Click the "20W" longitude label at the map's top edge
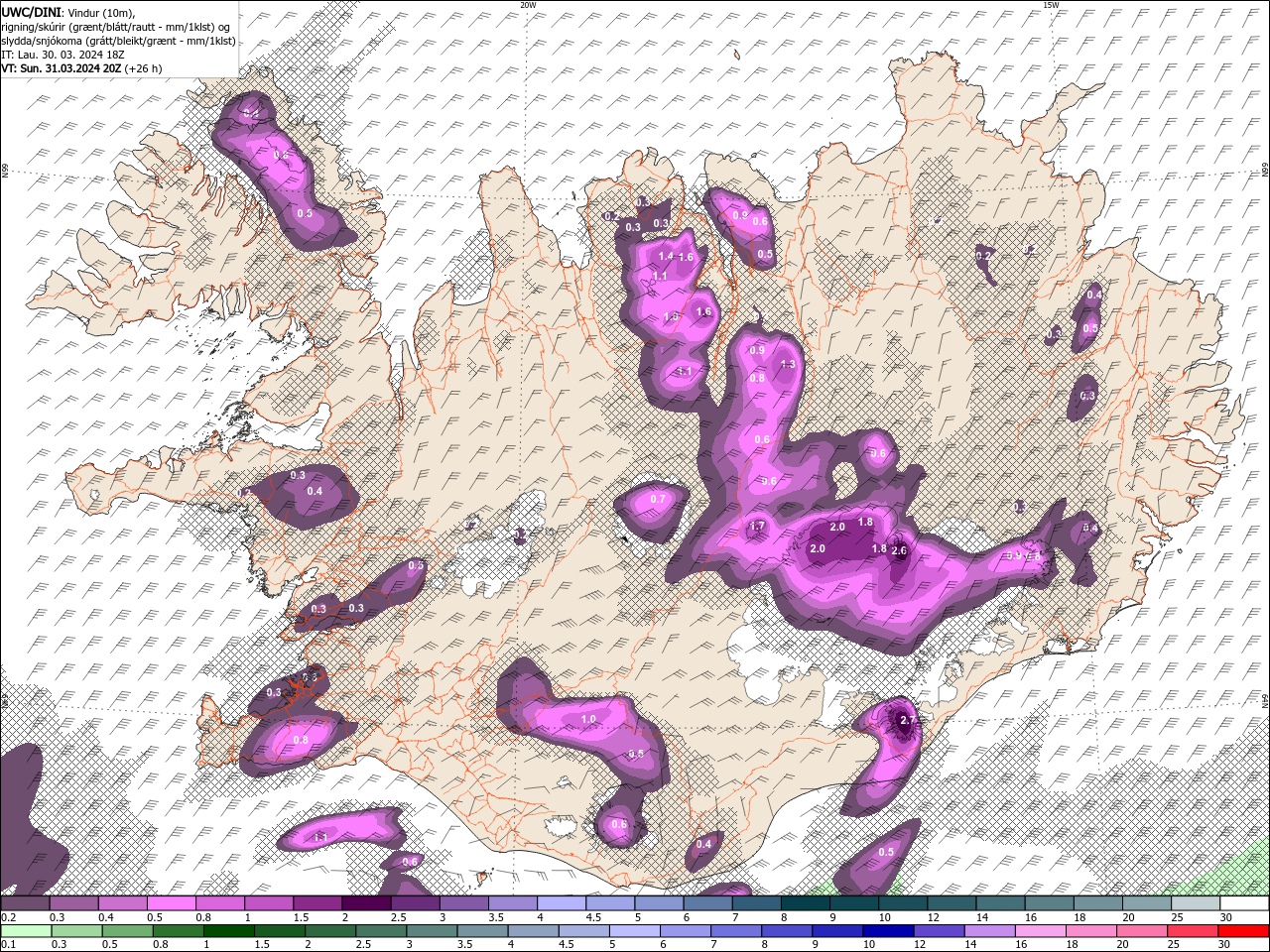1270x952 pixels. [528, 5]
